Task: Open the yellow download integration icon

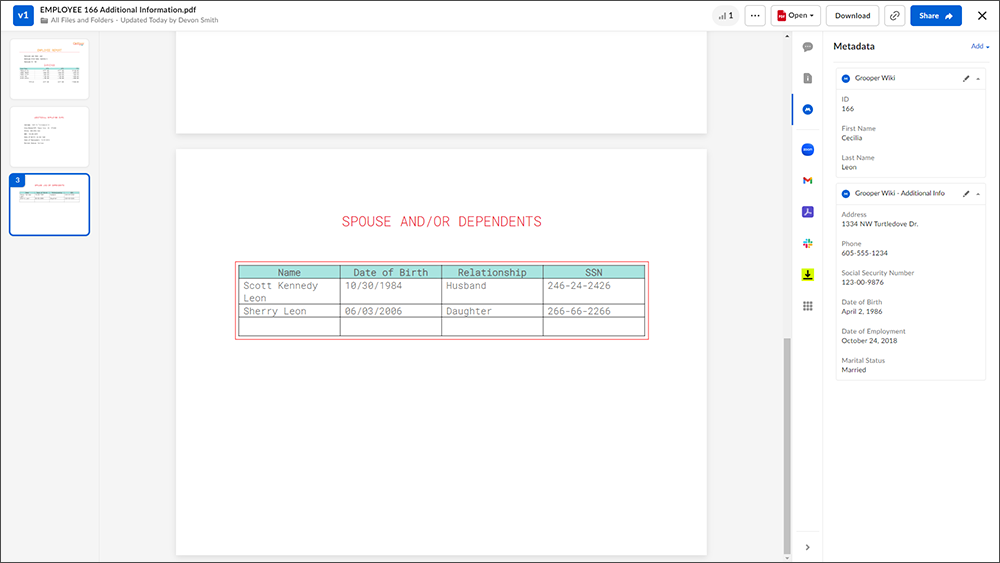Action: point(807,275)
